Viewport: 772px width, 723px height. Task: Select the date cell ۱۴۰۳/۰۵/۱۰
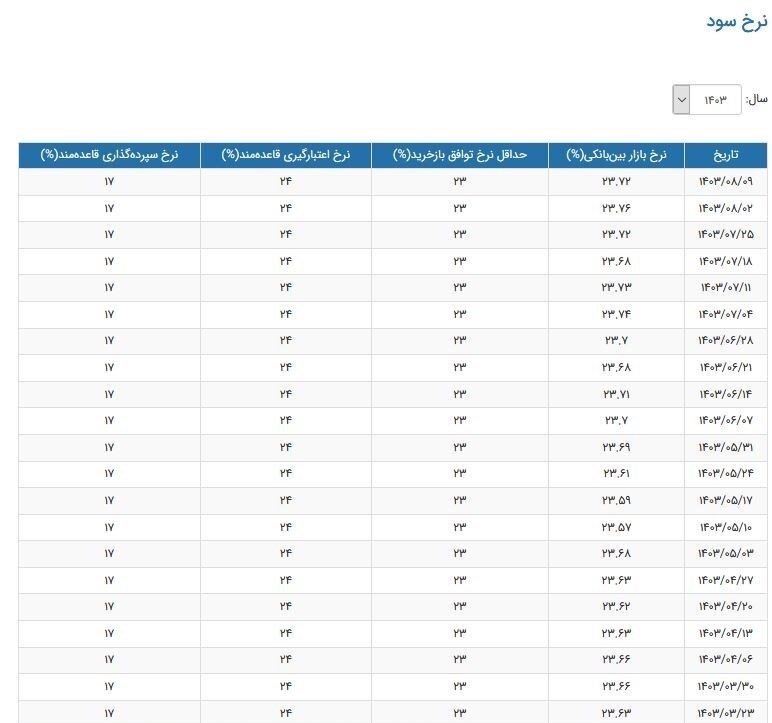(725, 526)
